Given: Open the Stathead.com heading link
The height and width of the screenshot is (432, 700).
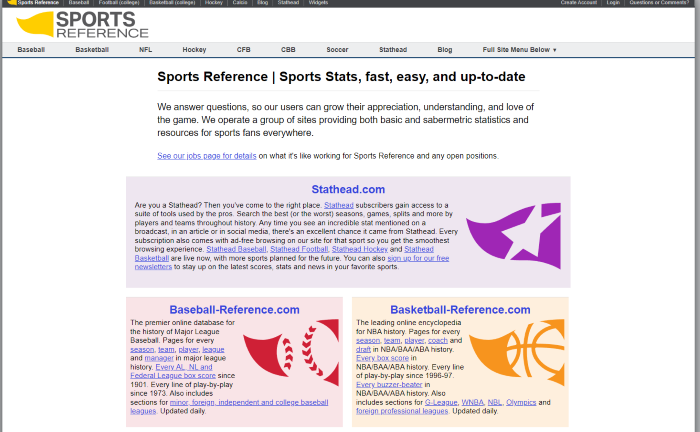Looking at the screenshot, I should click(x=348, y=189).
